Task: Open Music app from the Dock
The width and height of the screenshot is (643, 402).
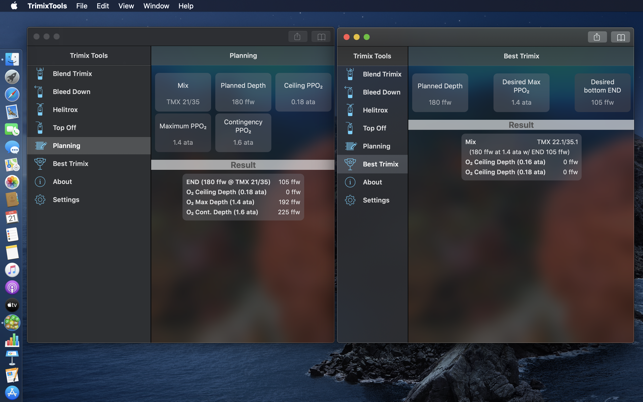Action: click(x=12, y=270)
